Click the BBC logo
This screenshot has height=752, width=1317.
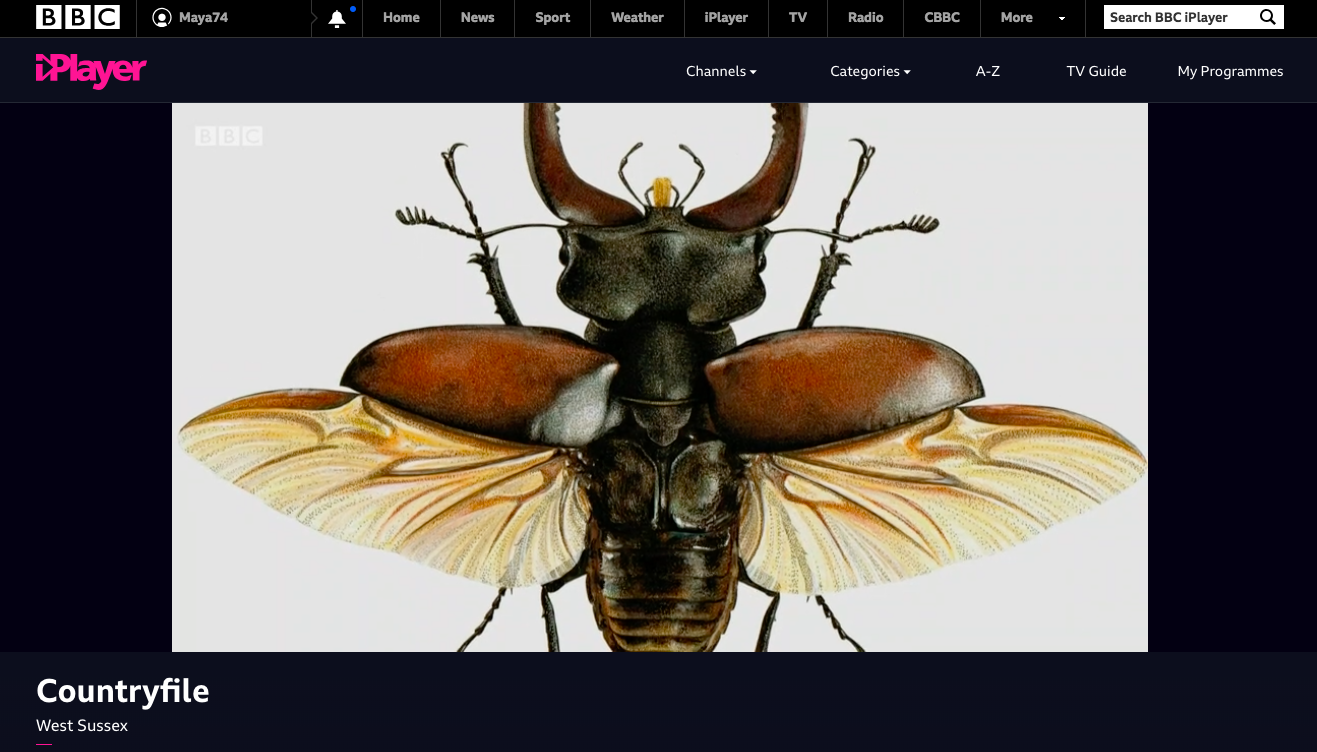click(x=78, y=17)
